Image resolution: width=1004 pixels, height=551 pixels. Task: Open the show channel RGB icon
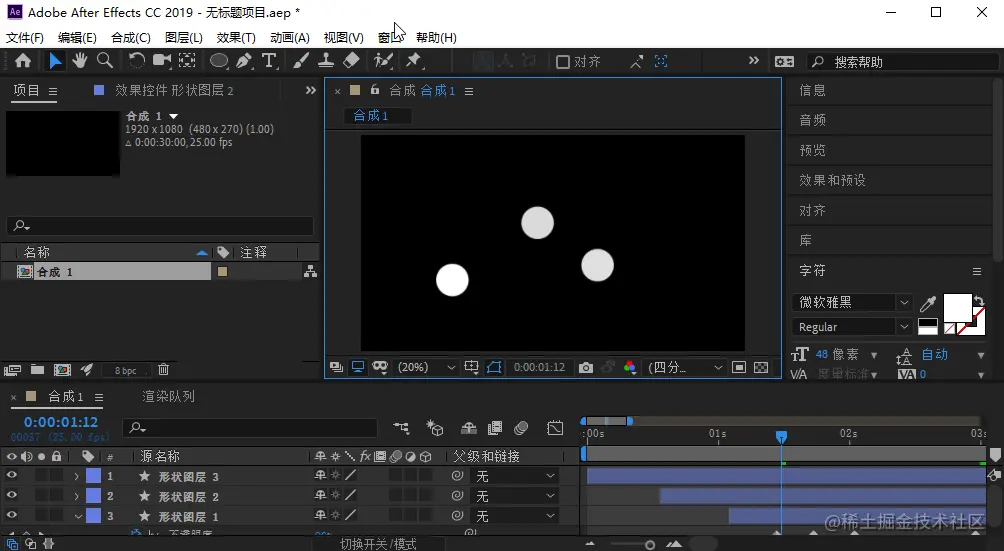click(x=630, y=367)
